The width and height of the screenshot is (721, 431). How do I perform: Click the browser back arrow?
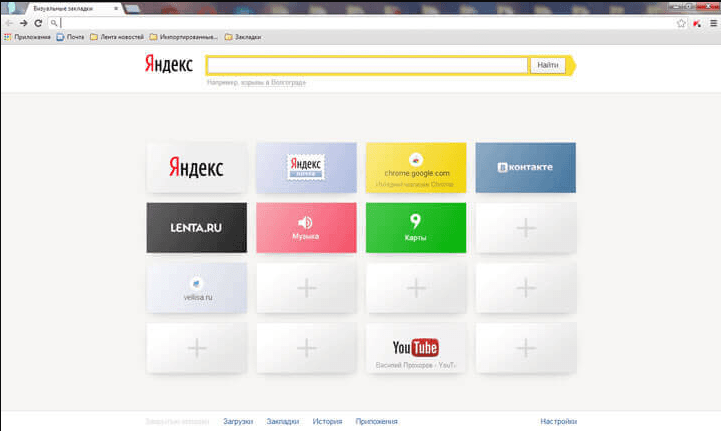[x=9, y=22]
